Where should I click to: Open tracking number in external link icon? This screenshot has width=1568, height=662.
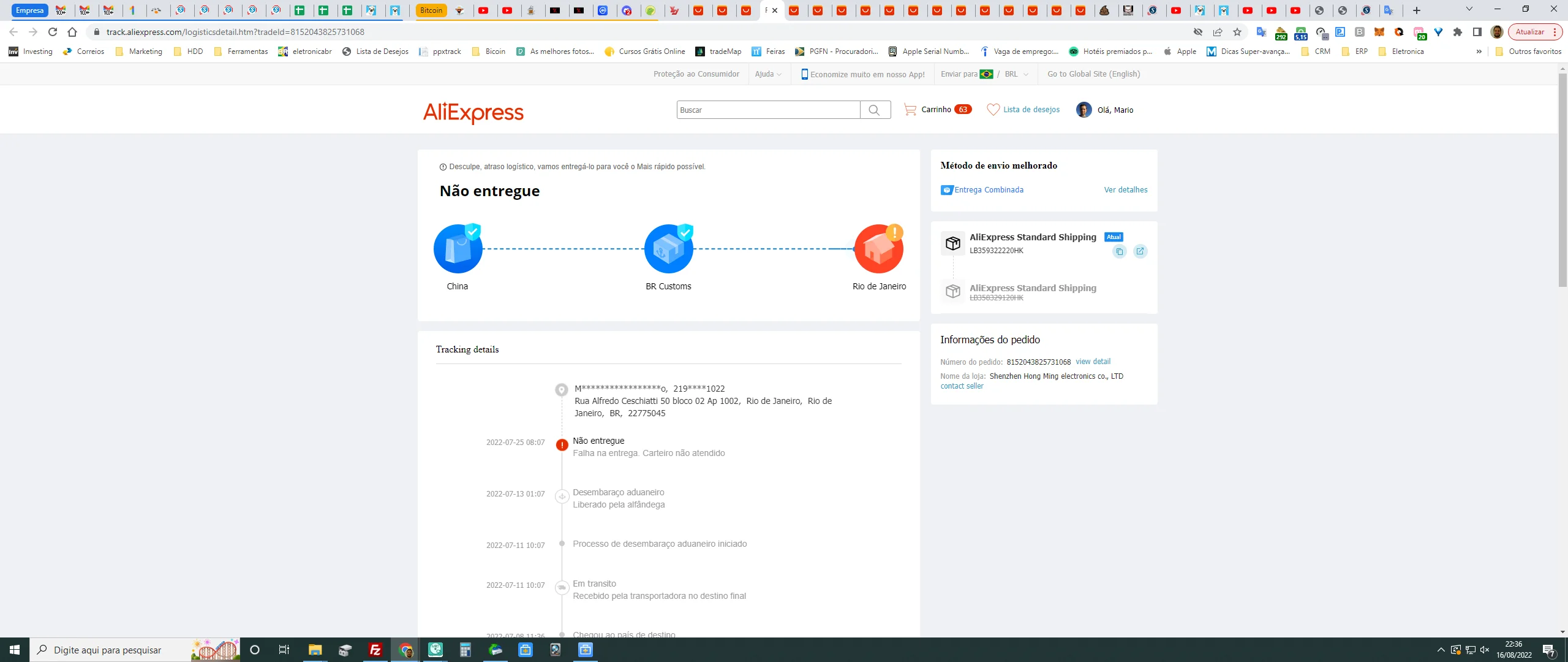[1140, 251]
